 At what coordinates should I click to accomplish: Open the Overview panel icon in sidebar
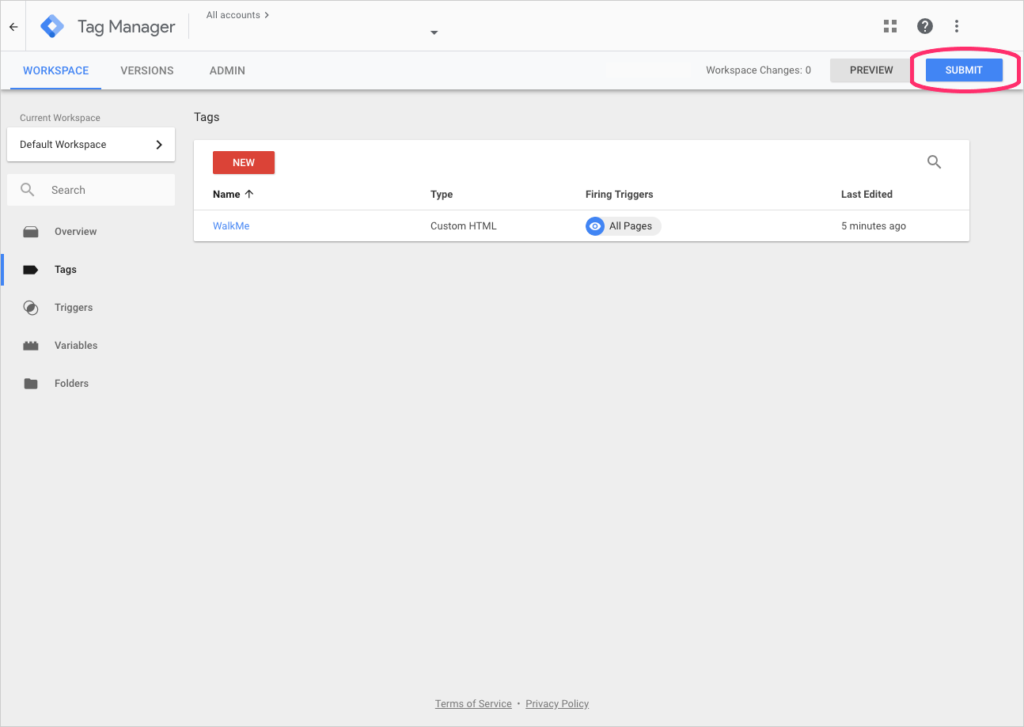tap(31, 231)
